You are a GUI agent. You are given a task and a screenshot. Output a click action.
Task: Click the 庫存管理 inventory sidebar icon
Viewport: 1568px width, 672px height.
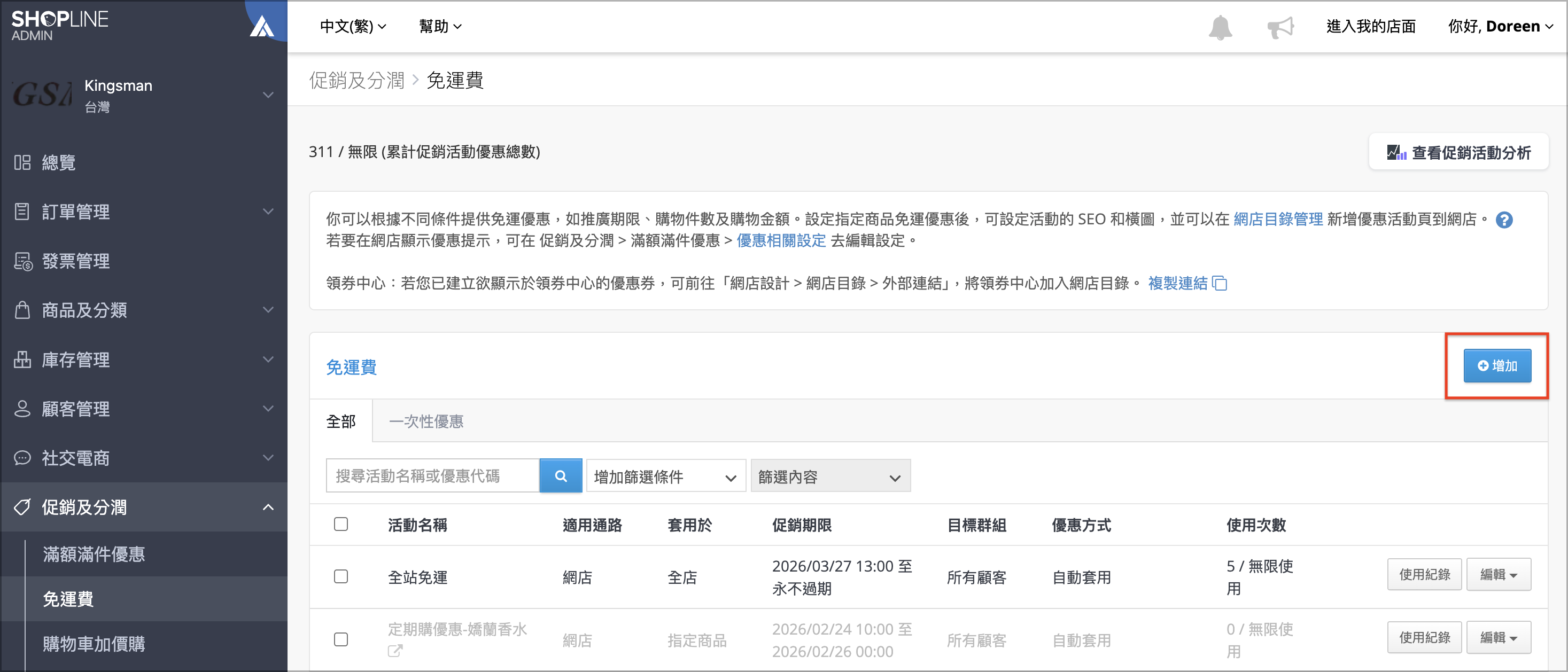22,359
